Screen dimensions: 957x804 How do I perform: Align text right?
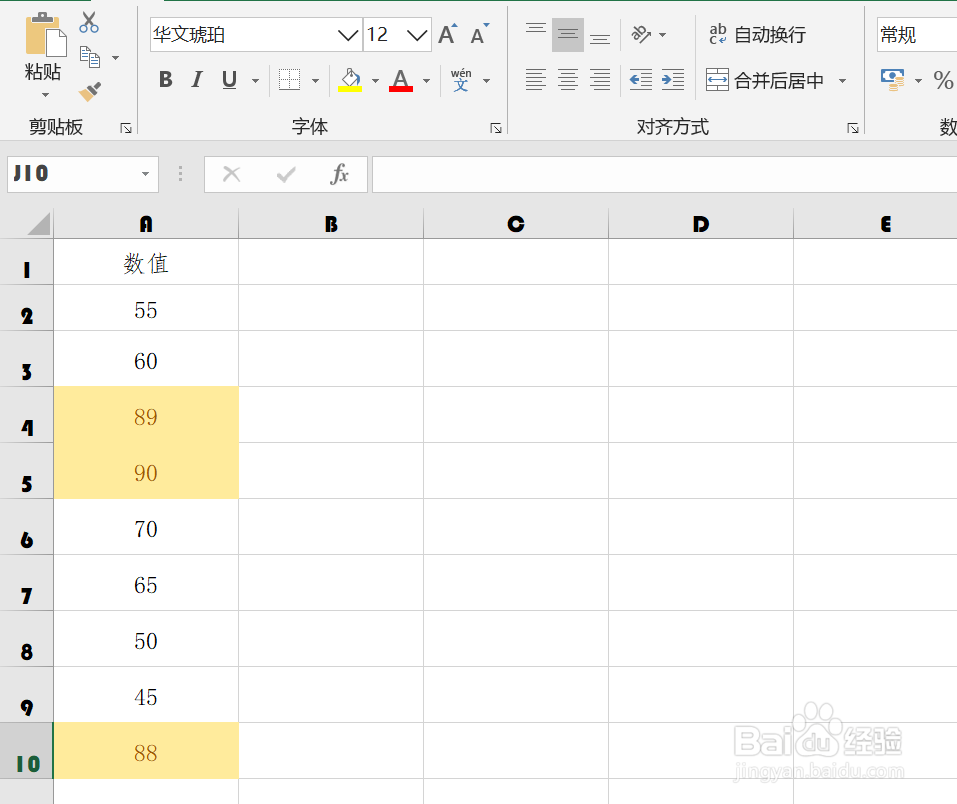click(600, 80)
